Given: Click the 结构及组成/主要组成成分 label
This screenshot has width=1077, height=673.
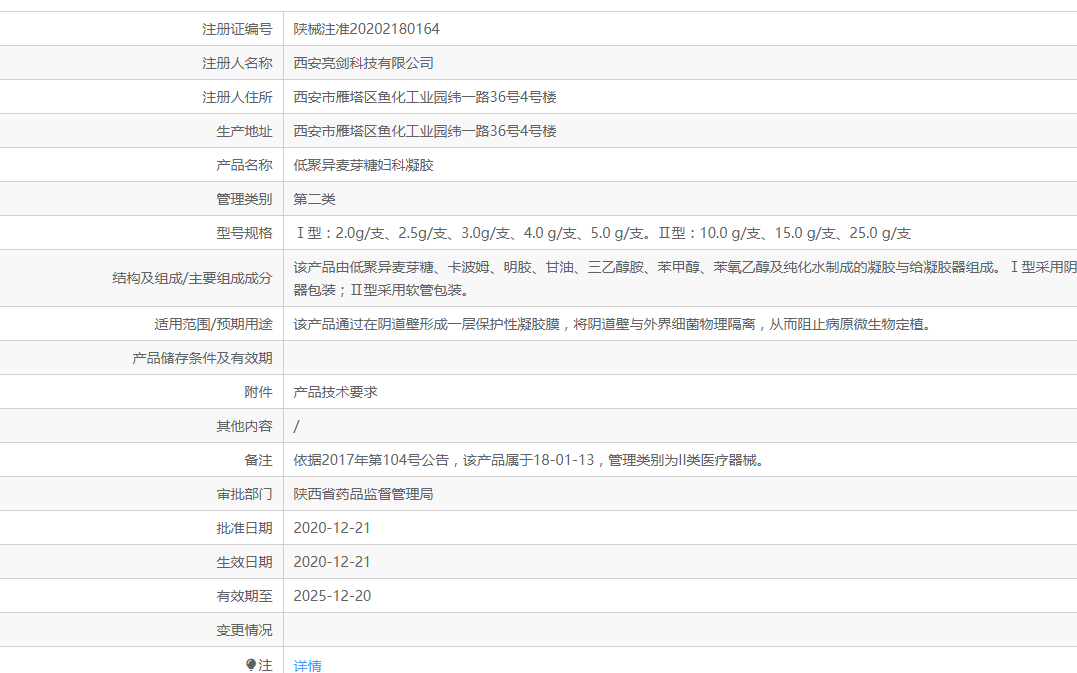Looking at the screenshot, I should pos(192,278).
